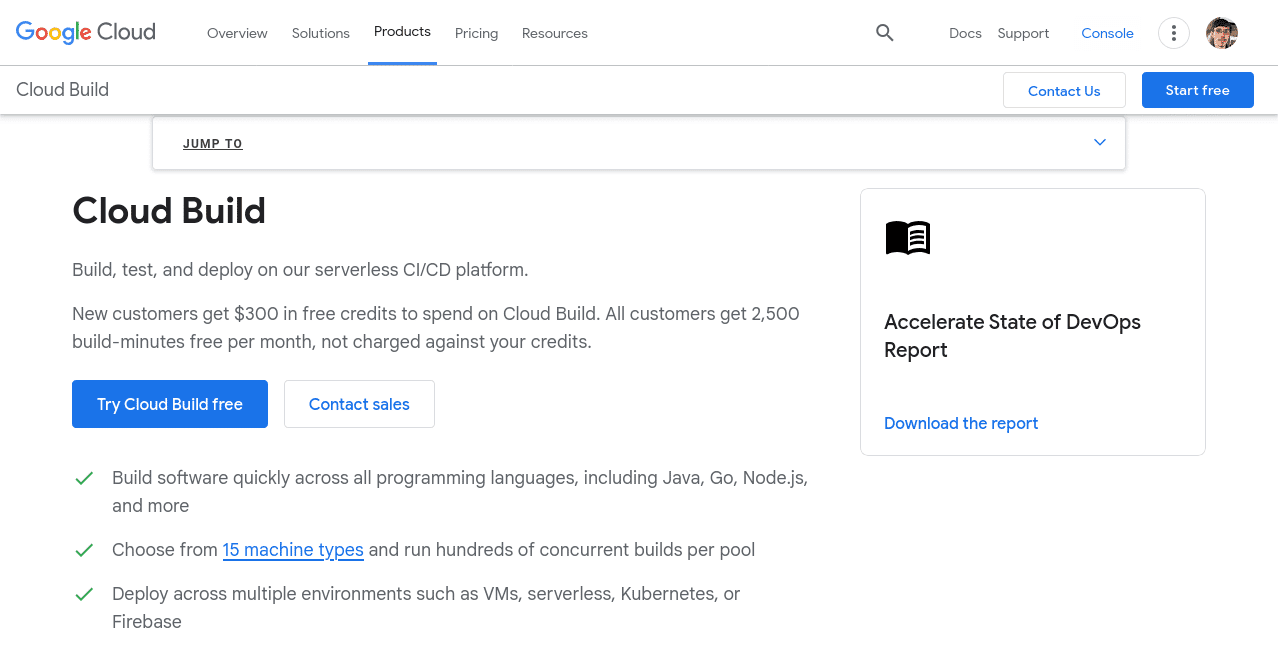
Task: Click the Google Cloud logo
Action: point(86,32)
